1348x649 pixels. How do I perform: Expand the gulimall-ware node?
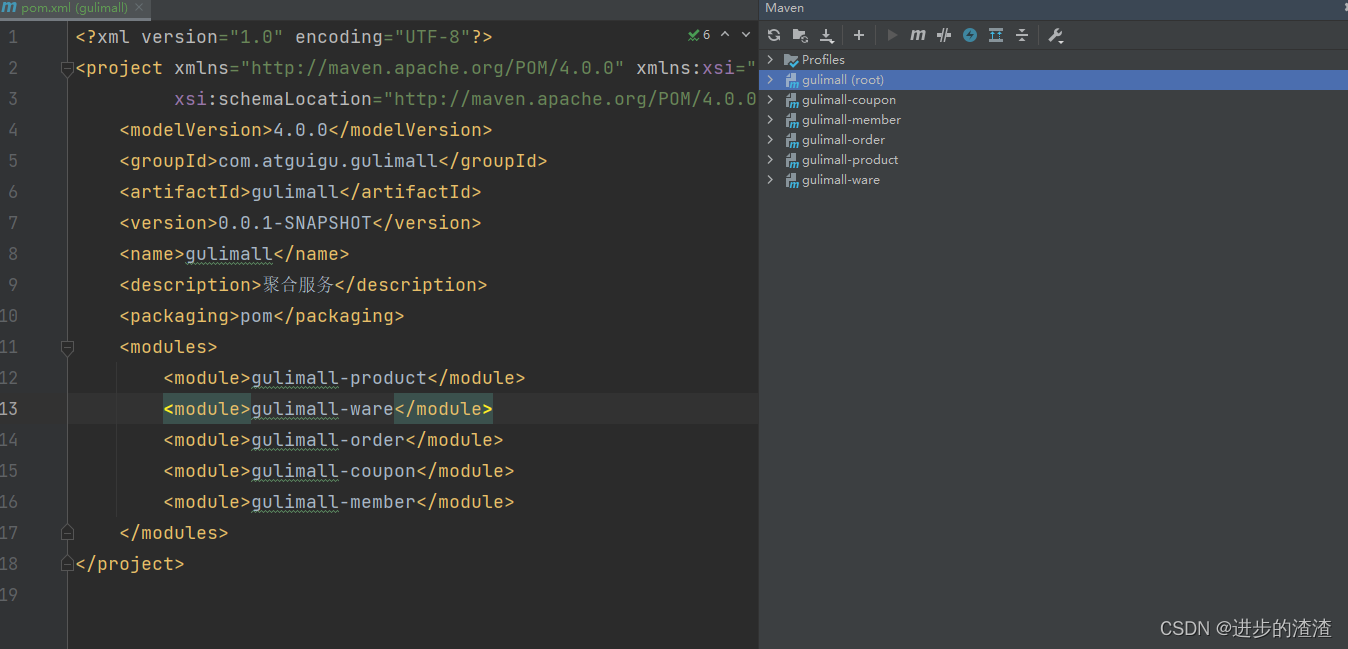click(770, 180)
